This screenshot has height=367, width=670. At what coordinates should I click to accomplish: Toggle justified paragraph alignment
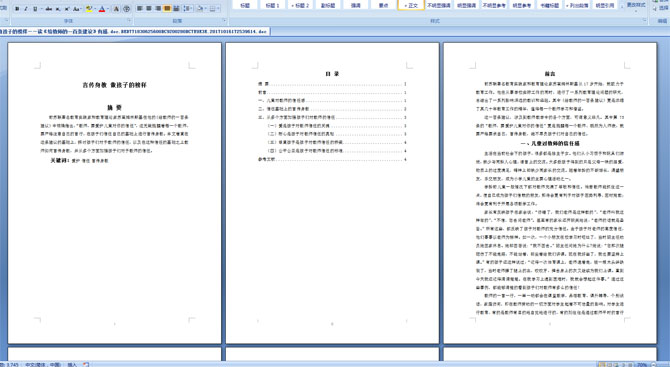point(167,8)
